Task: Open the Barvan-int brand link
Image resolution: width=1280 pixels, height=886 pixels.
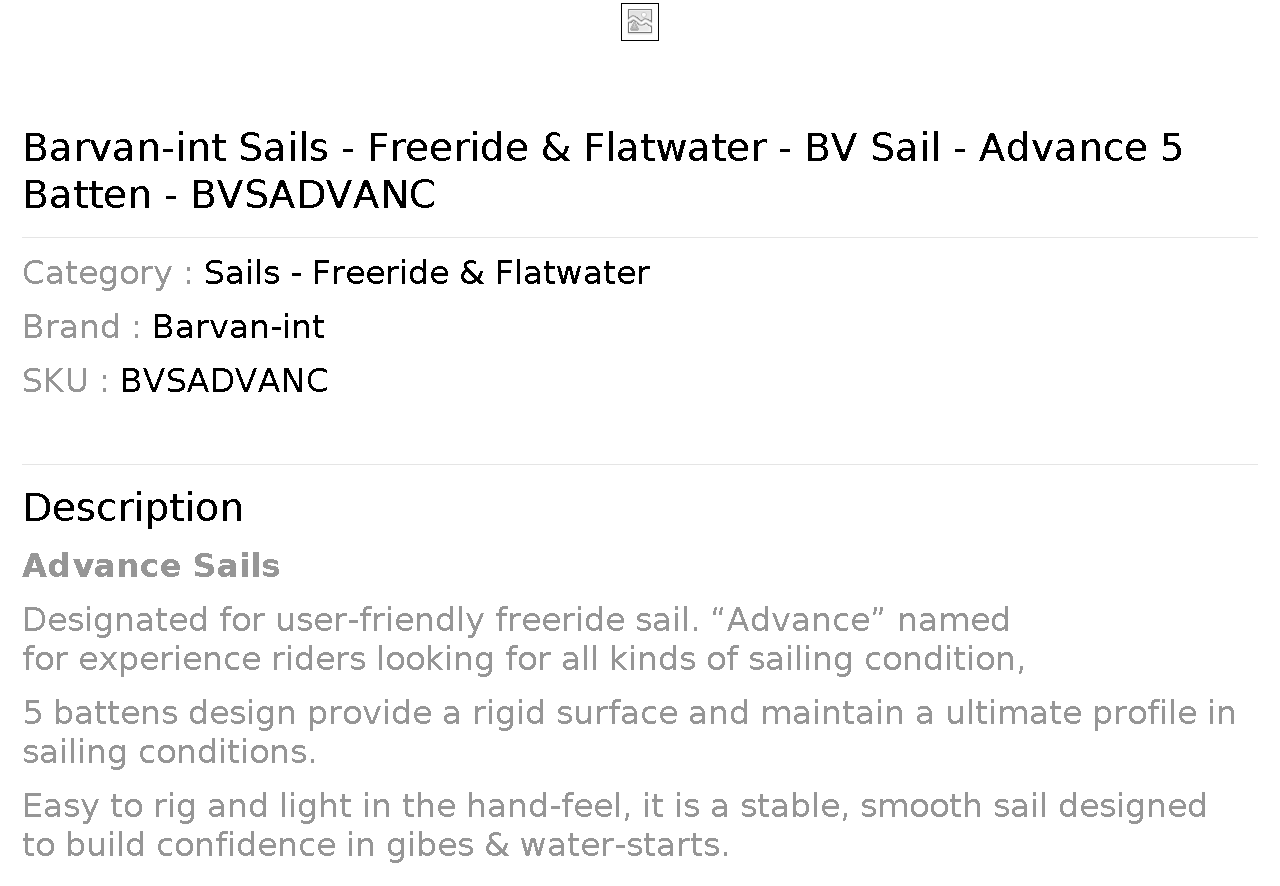Action: pos(238,327)
